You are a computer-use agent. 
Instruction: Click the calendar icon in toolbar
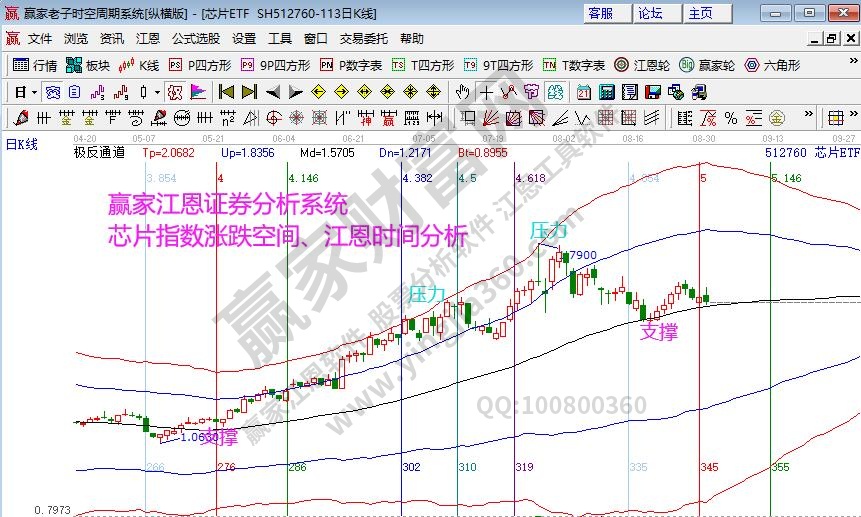pos(584,92)
